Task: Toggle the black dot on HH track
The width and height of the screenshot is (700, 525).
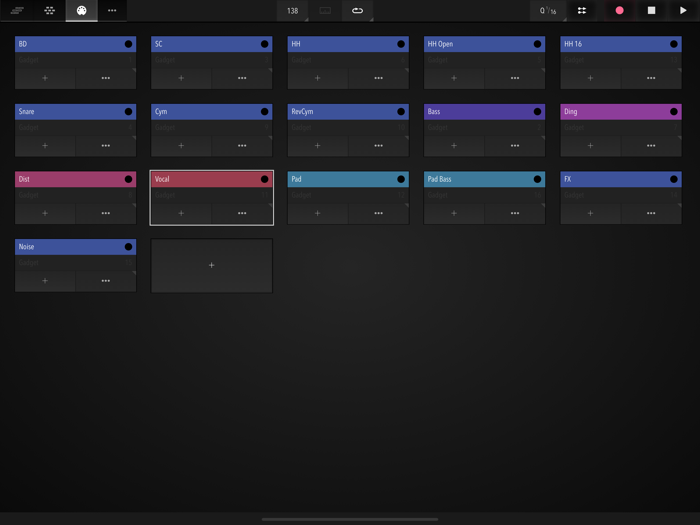Action: [401, 44]
